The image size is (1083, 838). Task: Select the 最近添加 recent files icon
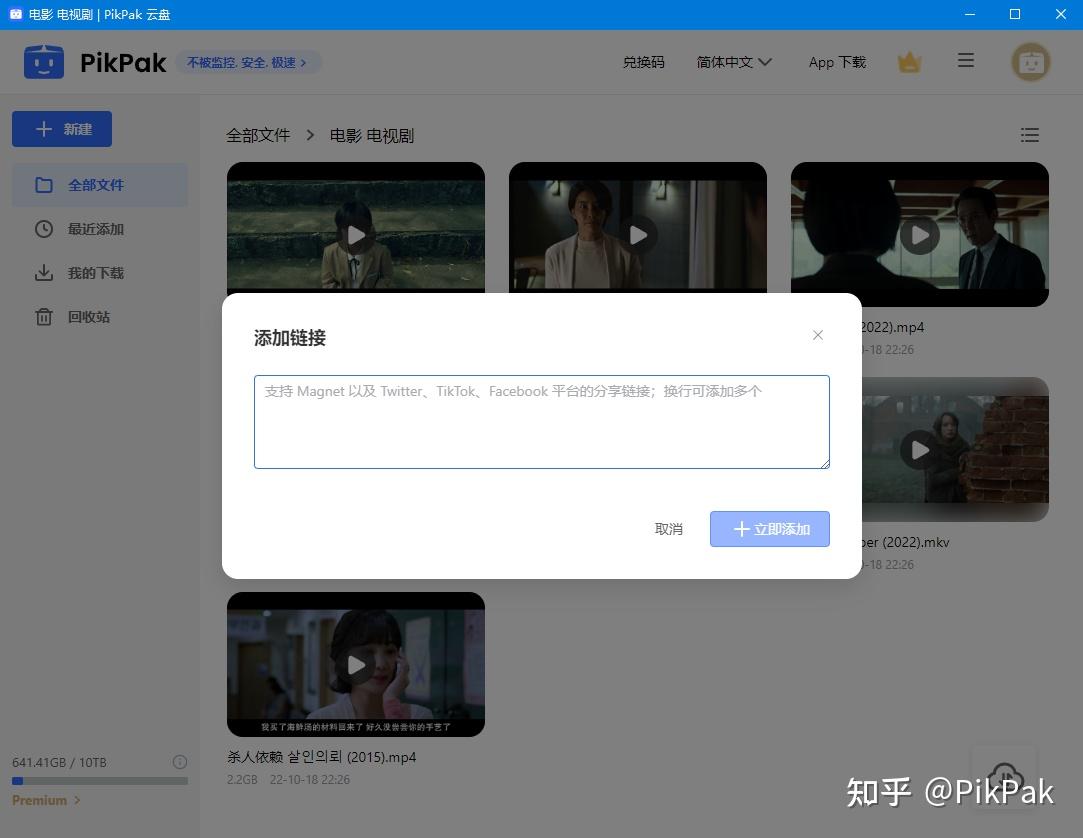click(x=44, y=228)
